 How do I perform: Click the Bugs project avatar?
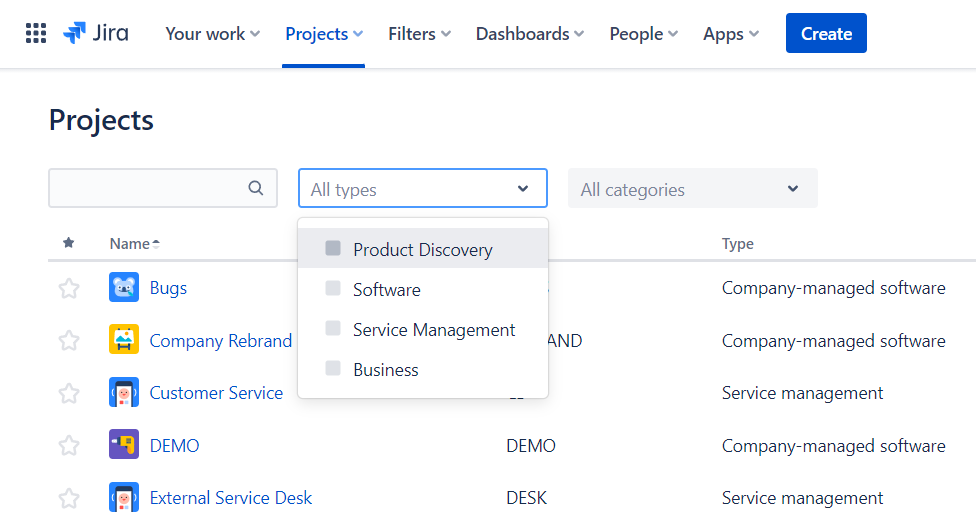pyautogui.click(x=124, y=287)
